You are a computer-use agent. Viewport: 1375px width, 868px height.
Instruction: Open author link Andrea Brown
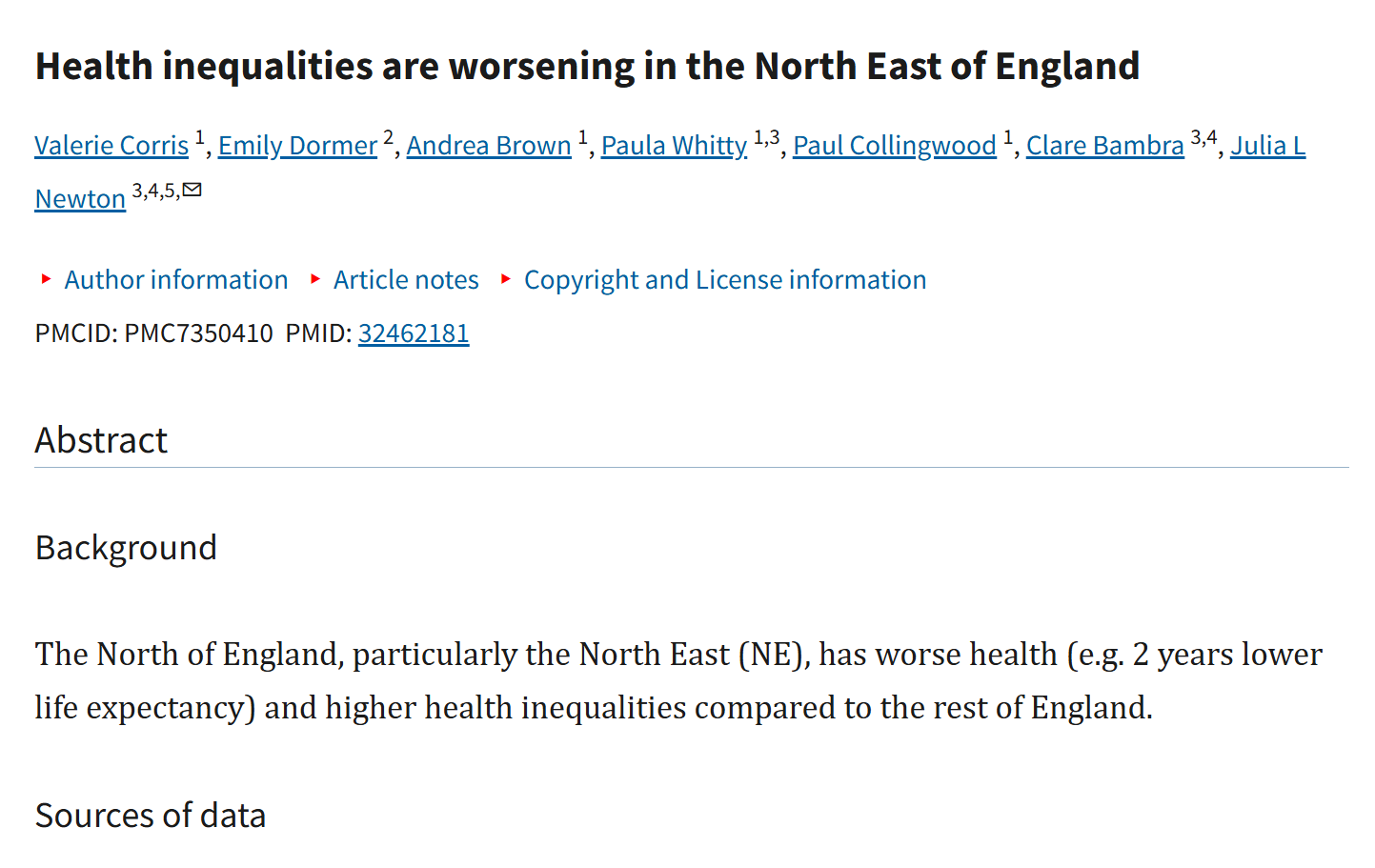pos(489,145)
